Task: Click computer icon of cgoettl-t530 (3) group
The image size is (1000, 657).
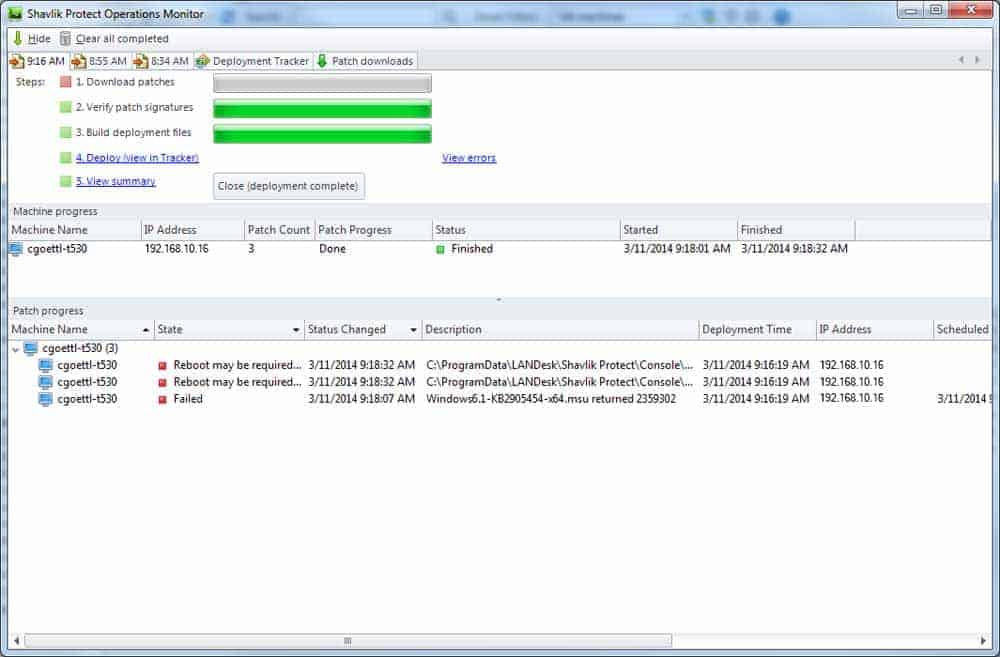Action: [x=30, y=348]
